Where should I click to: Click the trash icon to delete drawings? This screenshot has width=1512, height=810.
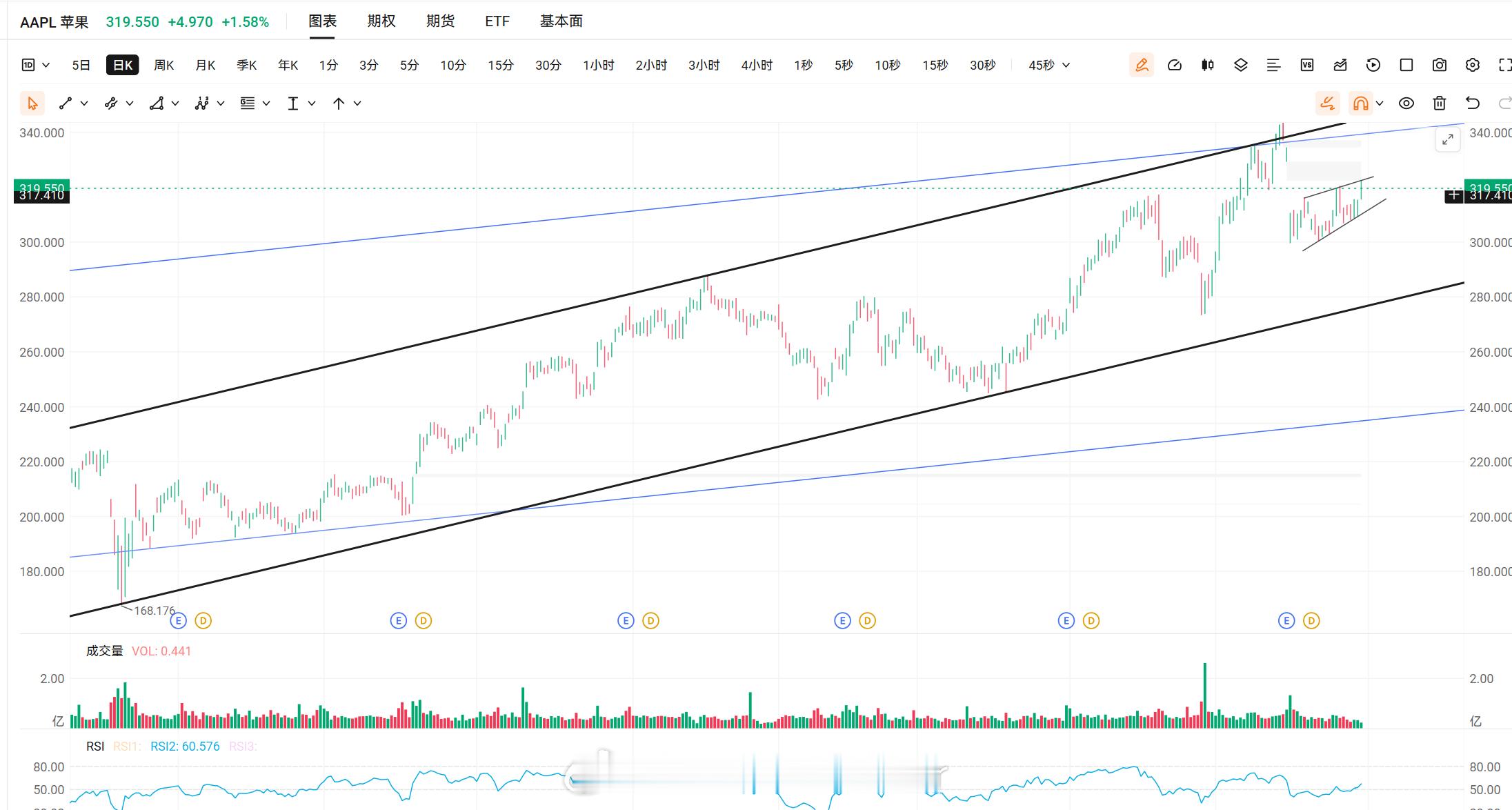pyautogui.click(x=1439, y=103)
